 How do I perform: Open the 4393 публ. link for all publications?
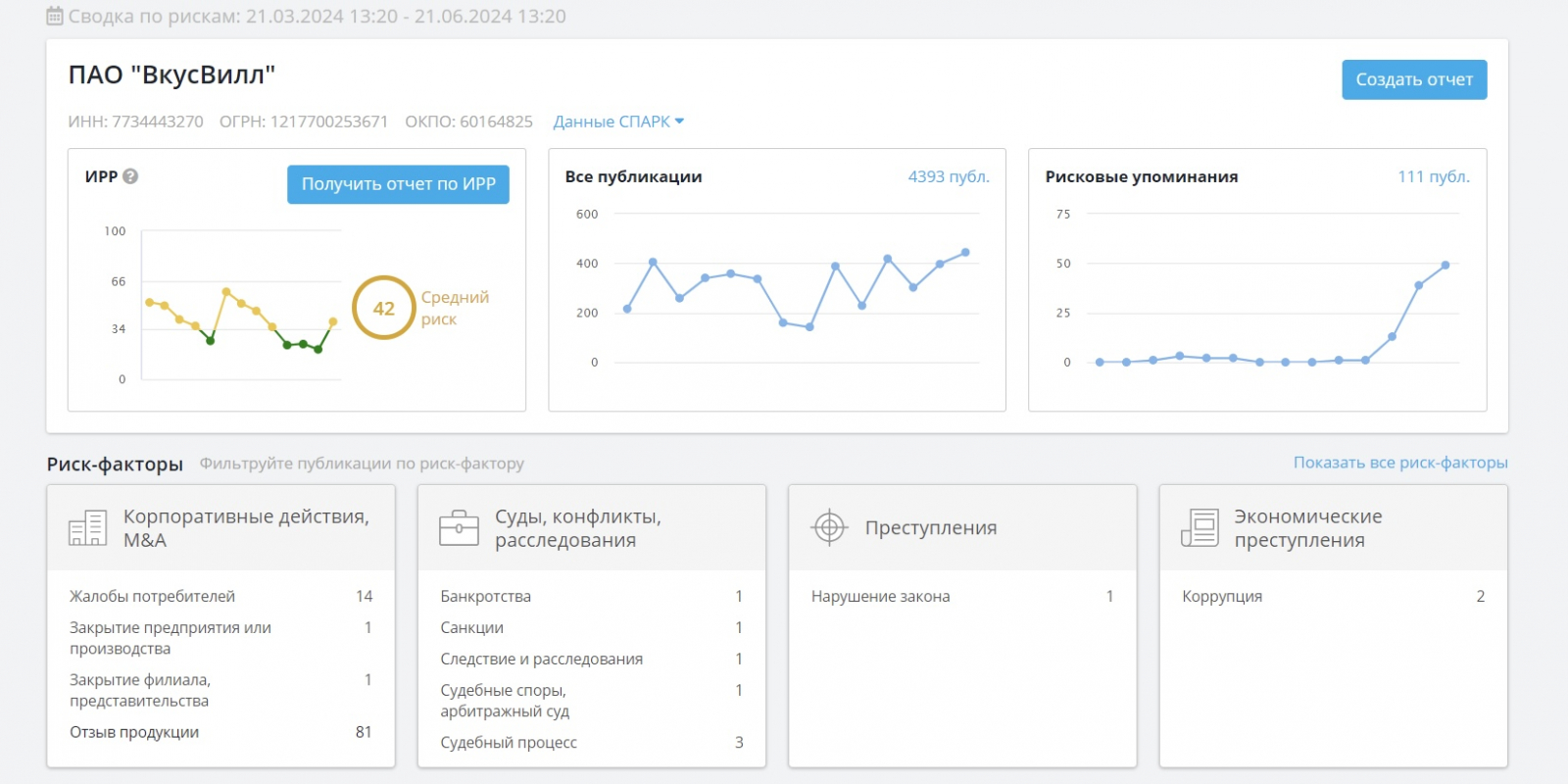click(x=948, y=176)
